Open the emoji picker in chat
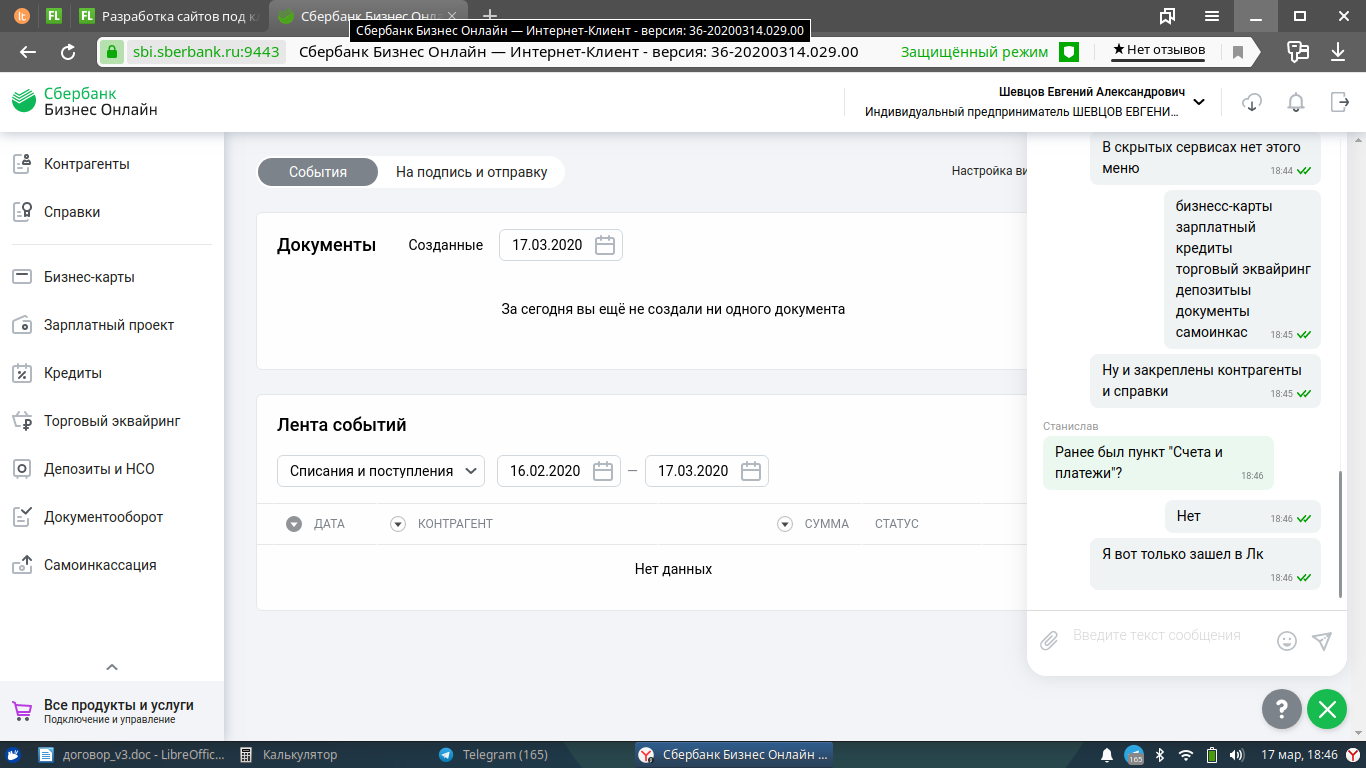The width and height of the screenshot is (1366, 768). pos(1287,641)
